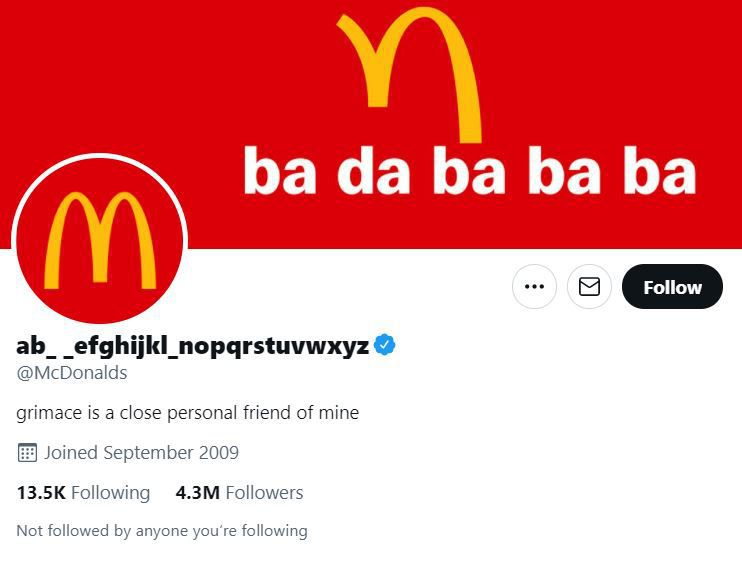Click the calendar icon beside Joined date
Image resolution: width=742 pixels, height=565 pixels.
point(27,453)
